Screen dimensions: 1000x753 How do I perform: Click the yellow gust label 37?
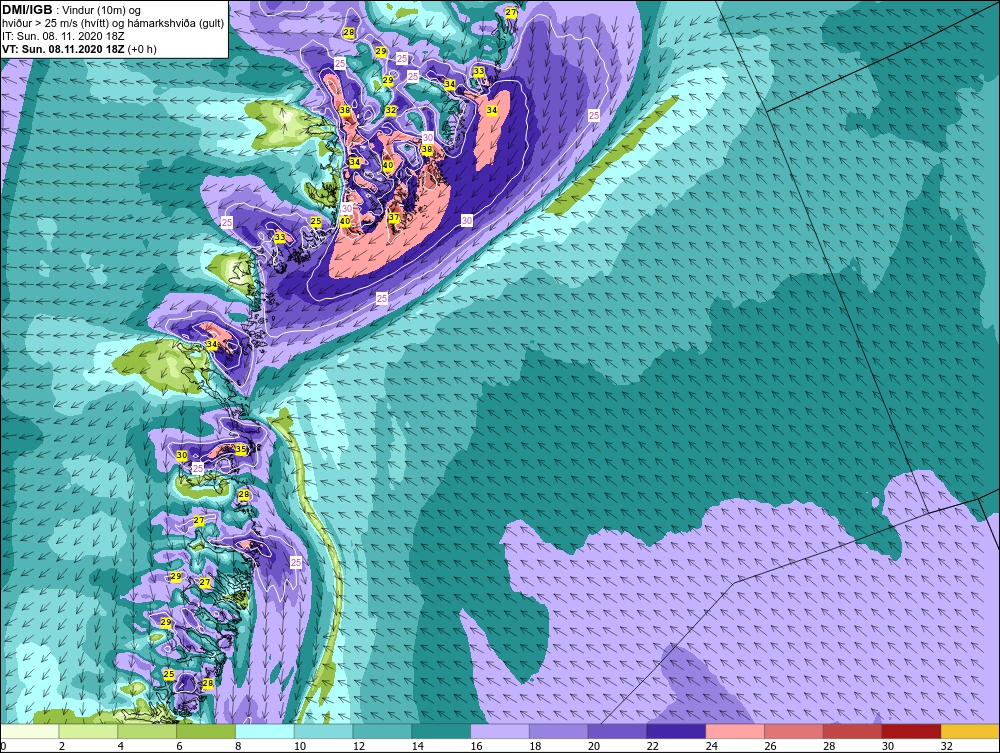[x=393, y=217]
